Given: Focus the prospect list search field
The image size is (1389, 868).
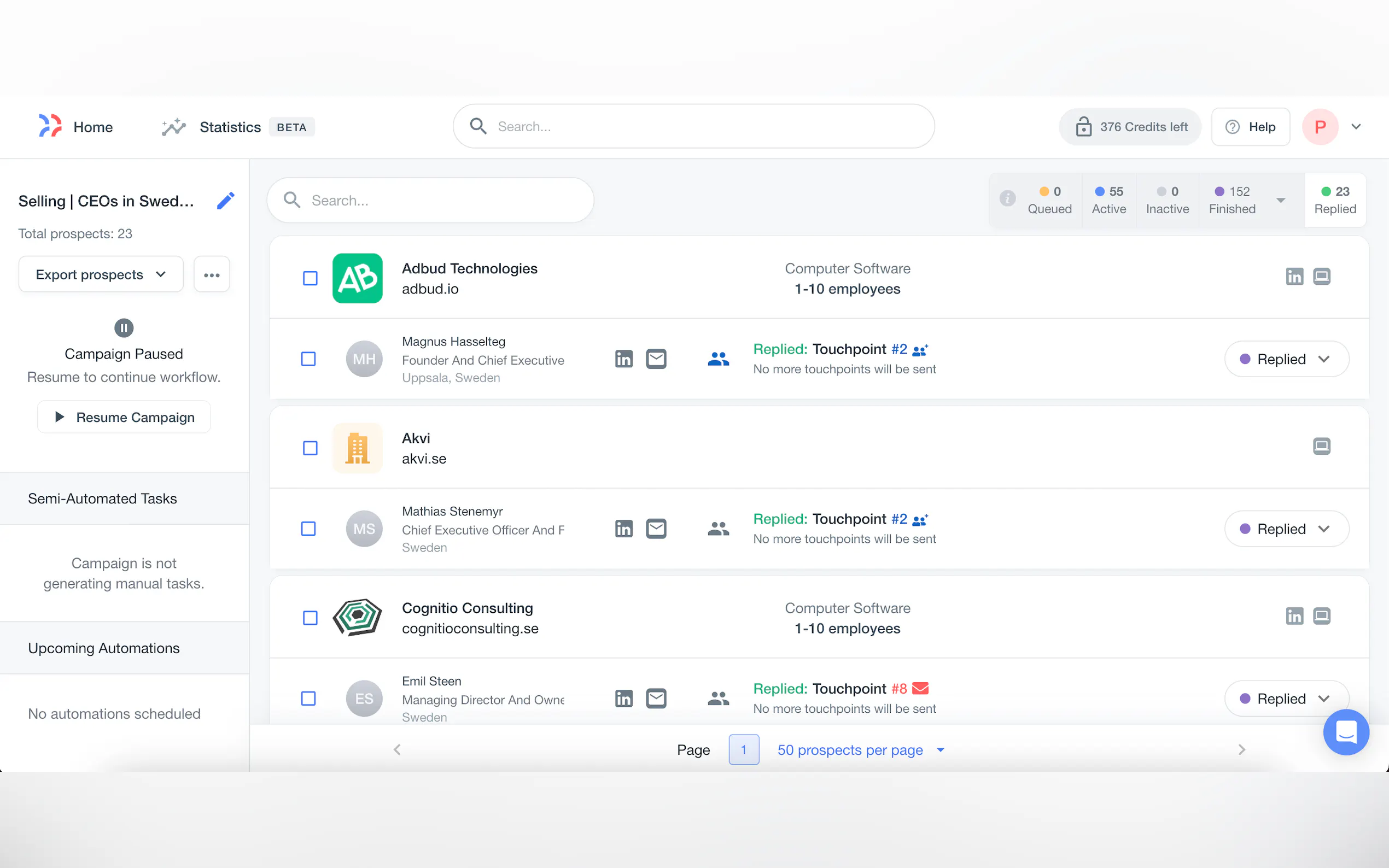Looking at the screenshot, I should (x=431, y=201).
